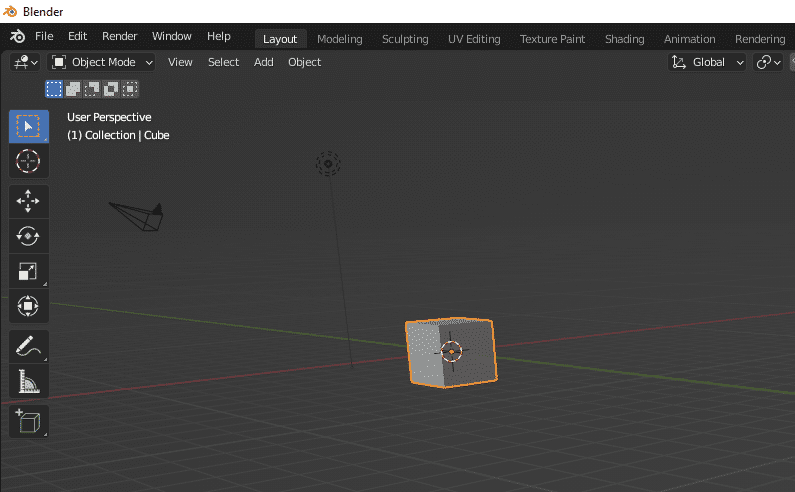This screenshot has height=492, width=795.
Task: Pick the Rotate tool
Action: [28, 236]
